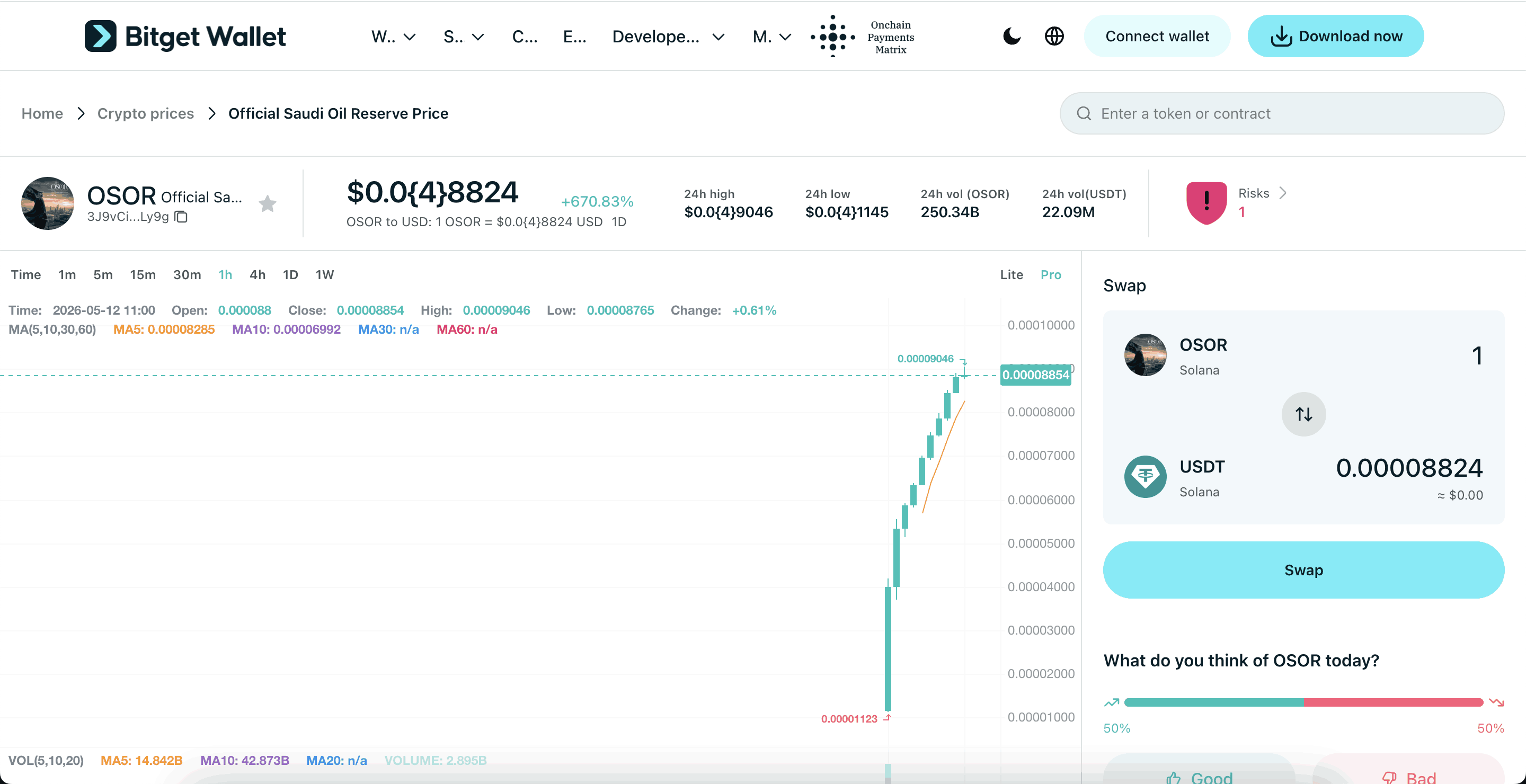Click the green bullish sentiment bar
Screen dimensions: 1526x784
(1213, 702)
